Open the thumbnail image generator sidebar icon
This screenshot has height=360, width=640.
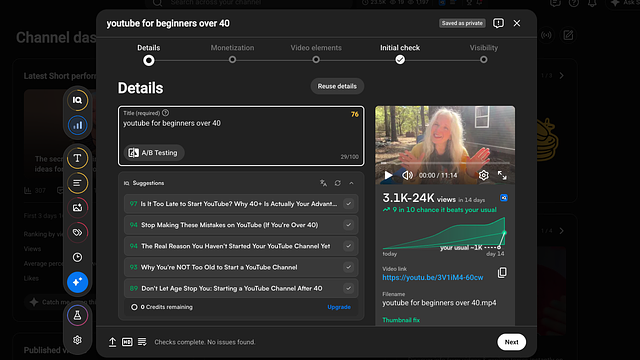click(77, 208)
